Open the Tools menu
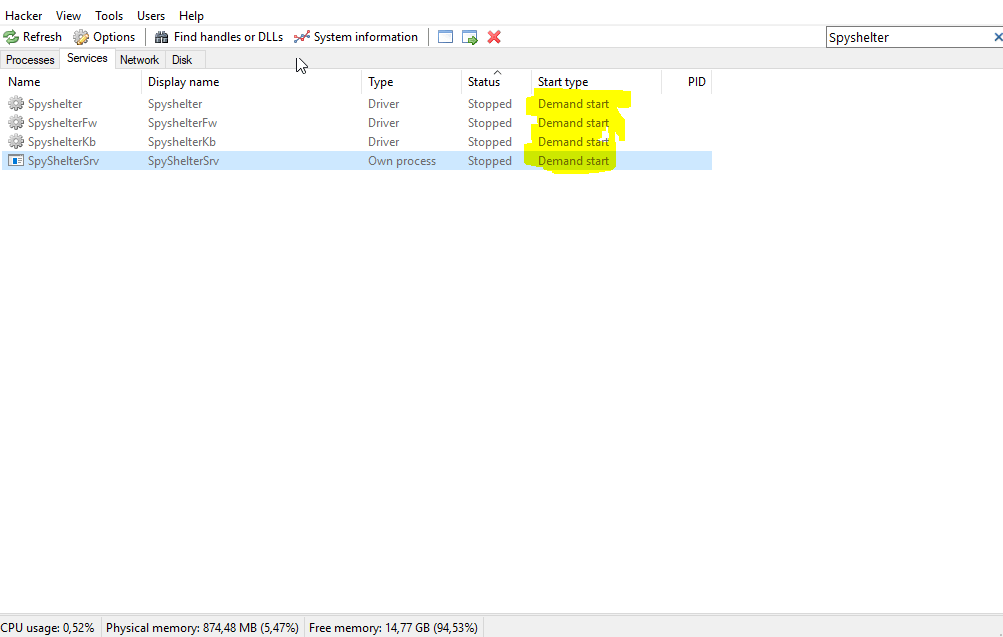This screenshot has height=637, width=1003. (109, 15)
